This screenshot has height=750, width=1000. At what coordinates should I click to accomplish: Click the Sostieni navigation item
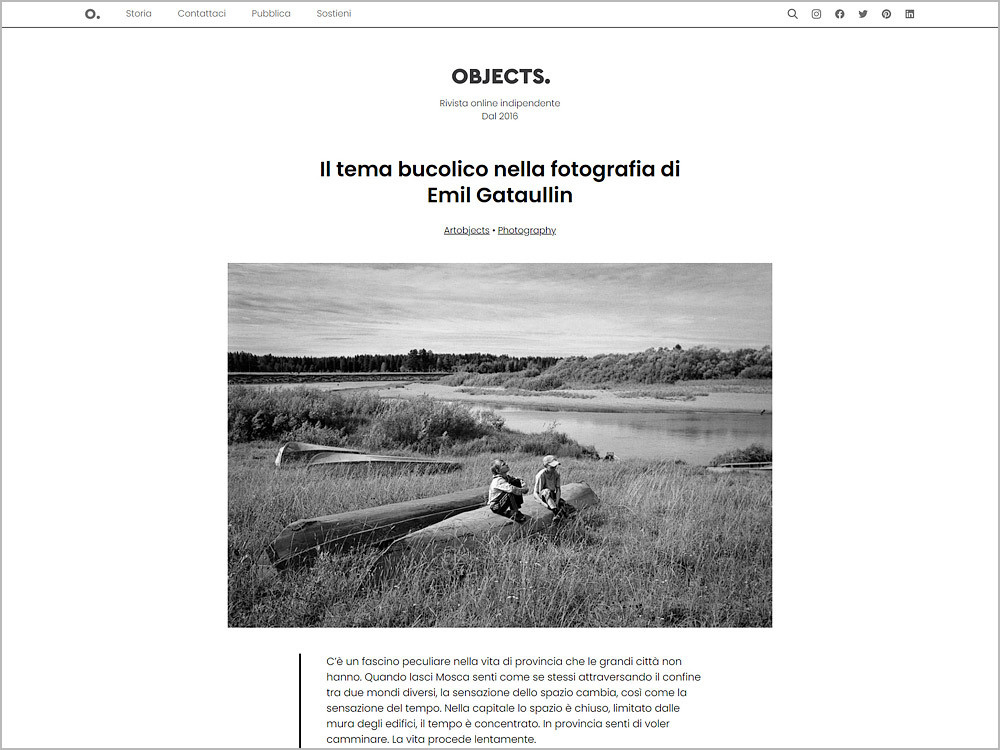[334, 14]
